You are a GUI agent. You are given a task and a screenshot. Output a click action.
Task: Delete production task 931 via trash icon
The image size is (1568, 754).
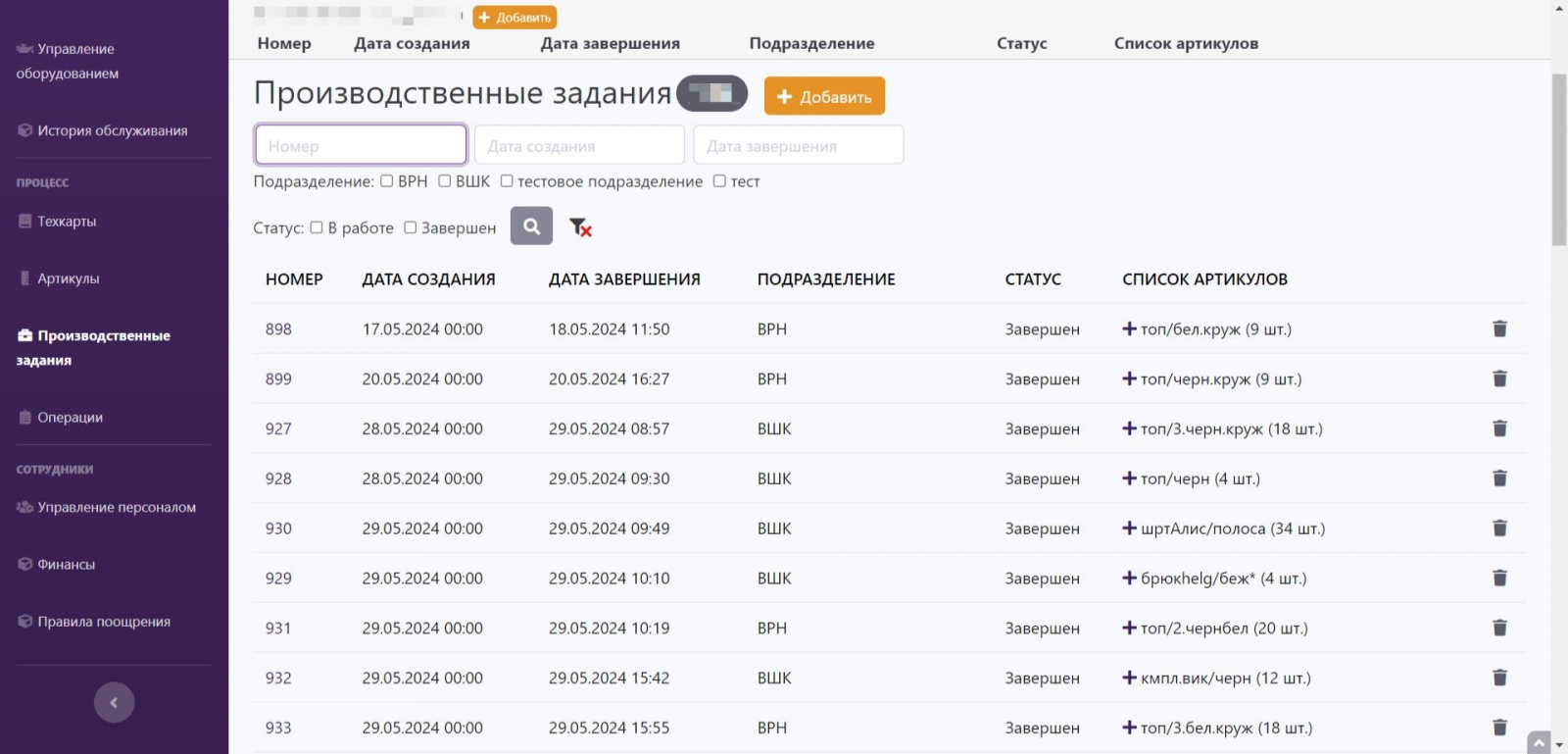pyautogui.click(x=1499, y=628)
